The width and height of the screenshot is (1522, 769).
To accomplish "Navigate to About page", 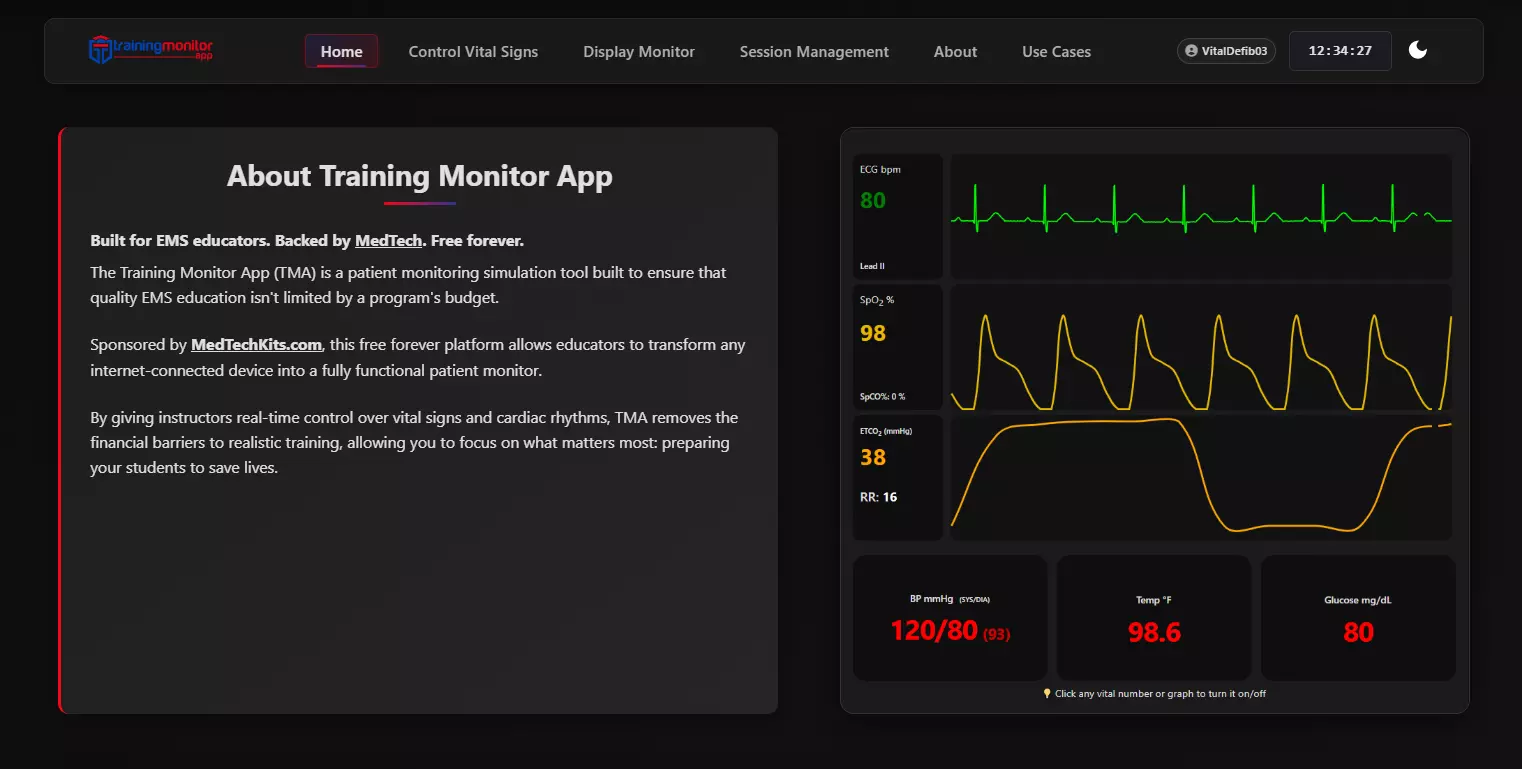I will pos(956,51).
